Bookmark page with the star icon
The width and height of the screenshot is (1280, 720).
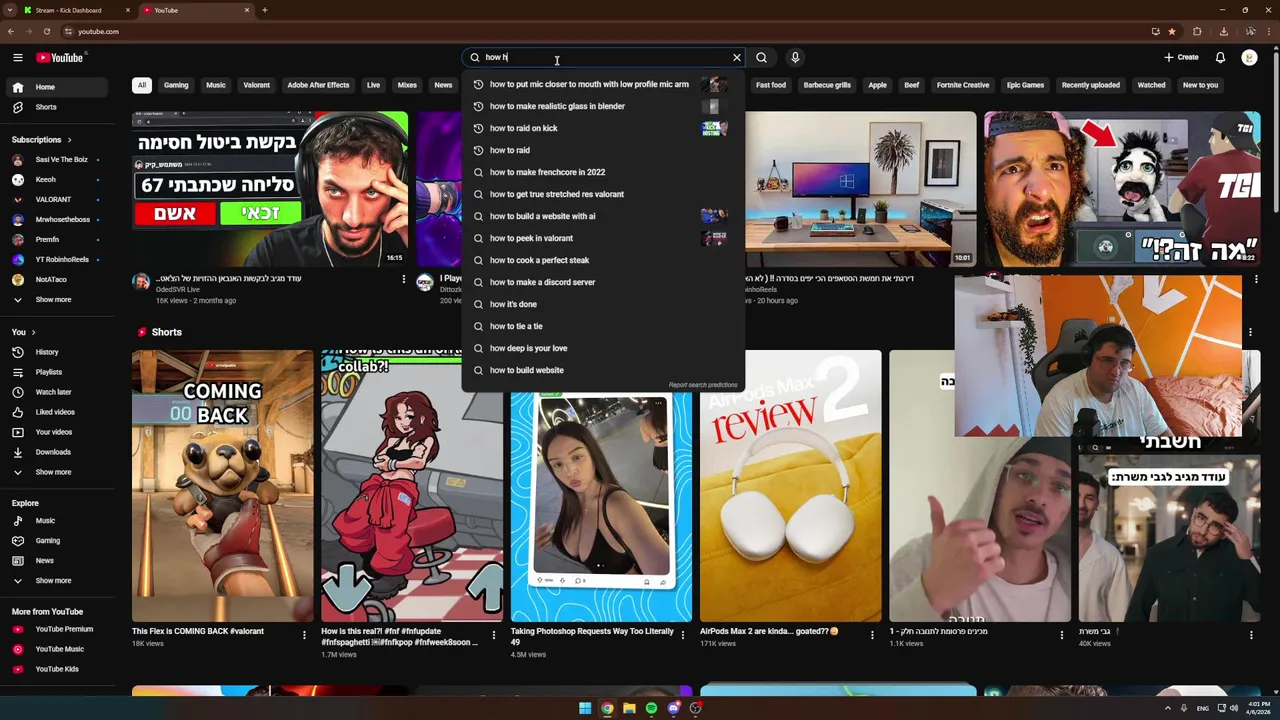click(x=1172, y=31)
